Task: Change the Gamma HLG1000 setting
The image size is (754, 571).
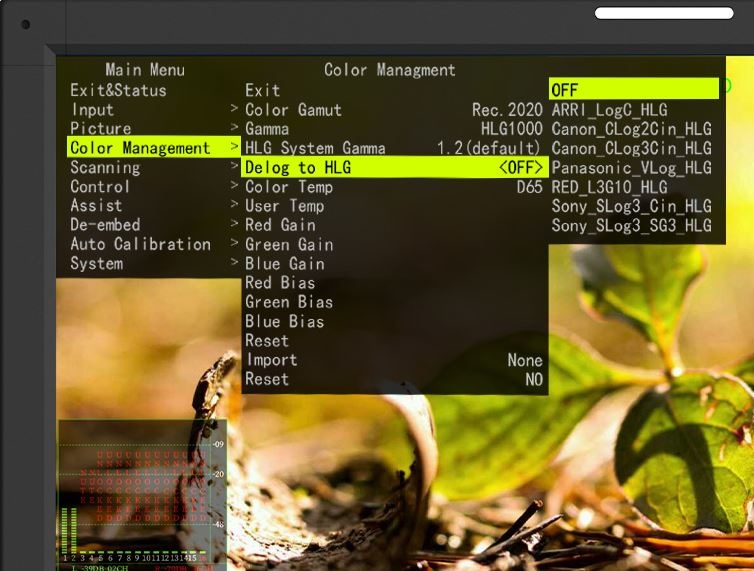Action: [x=393, y=128]
